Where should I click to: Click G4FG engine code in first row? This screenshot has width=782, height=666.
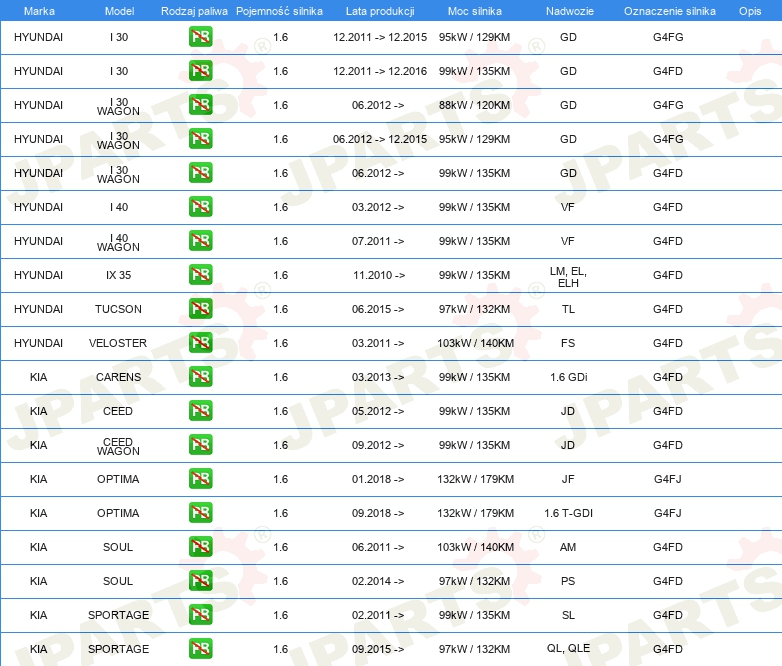click(x=668, y=37)
